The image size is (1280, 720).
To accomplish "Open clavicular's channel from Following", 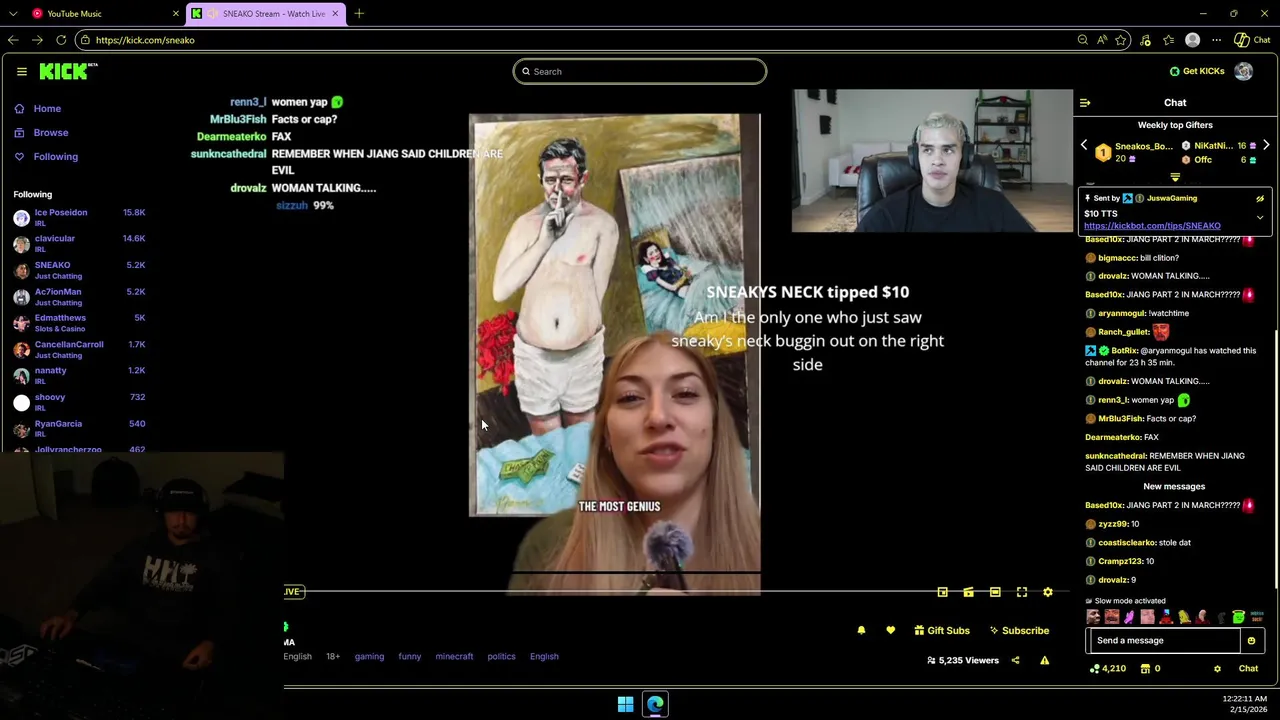I will click(x=79, y=243).
